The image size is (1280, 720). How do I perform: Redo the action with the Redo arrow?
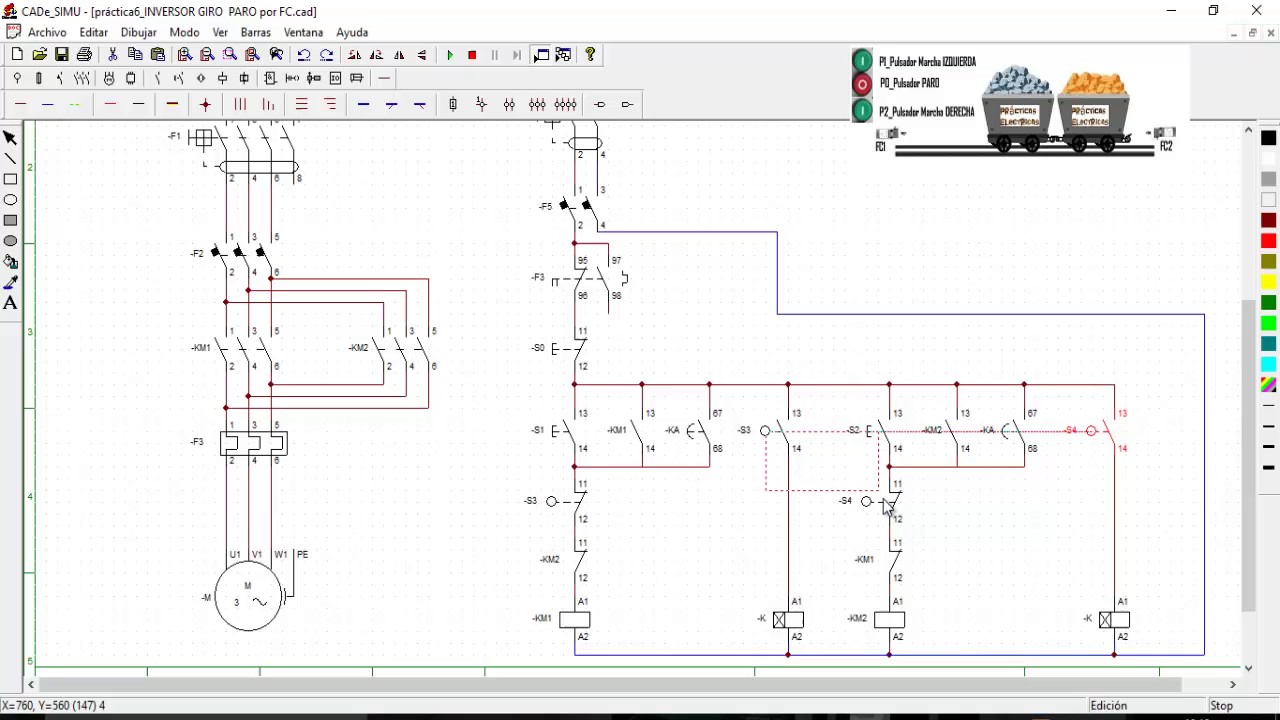coord(326,55)
